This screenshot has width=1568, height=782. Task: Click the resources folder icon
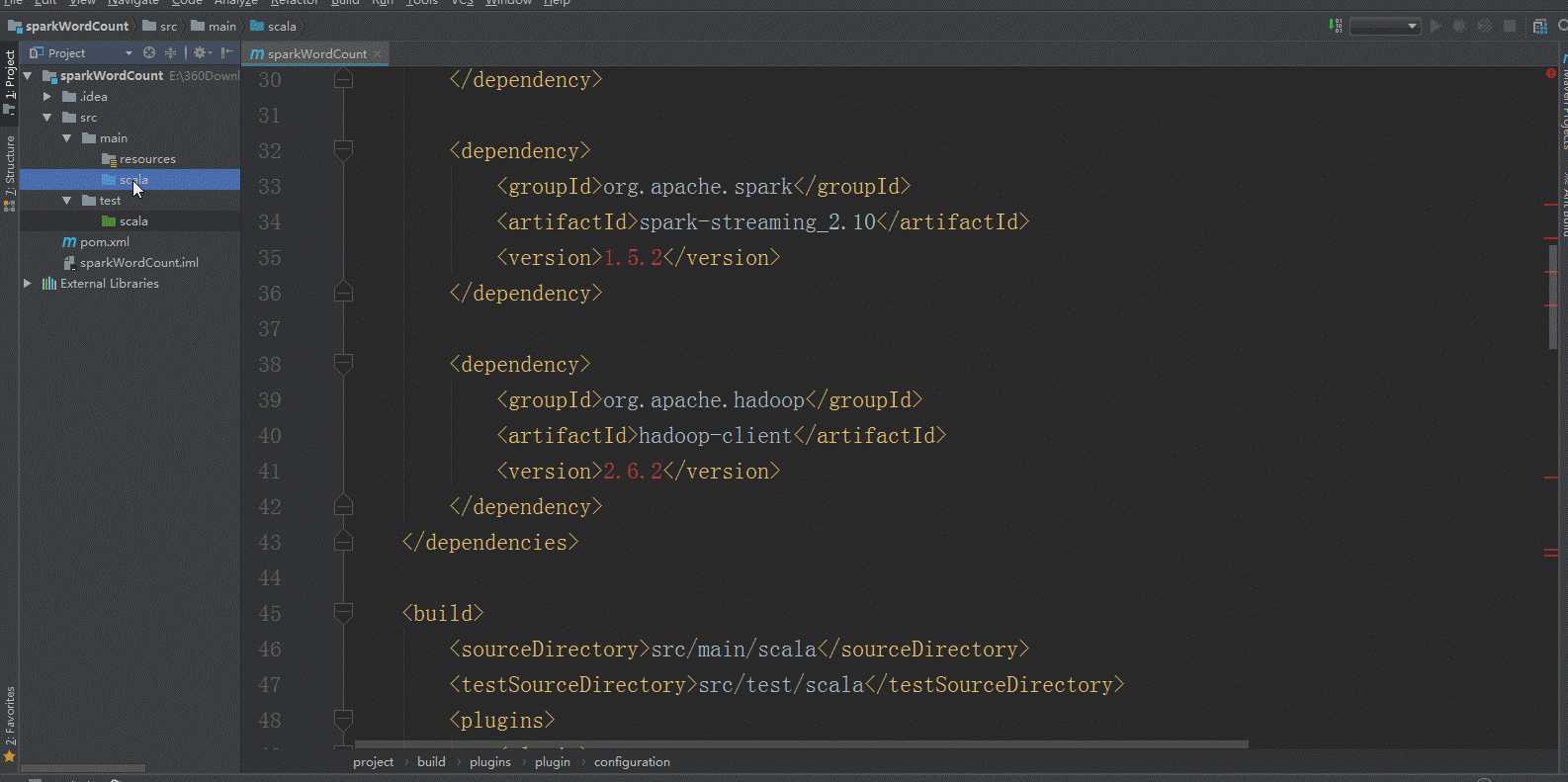pos(109,159)
